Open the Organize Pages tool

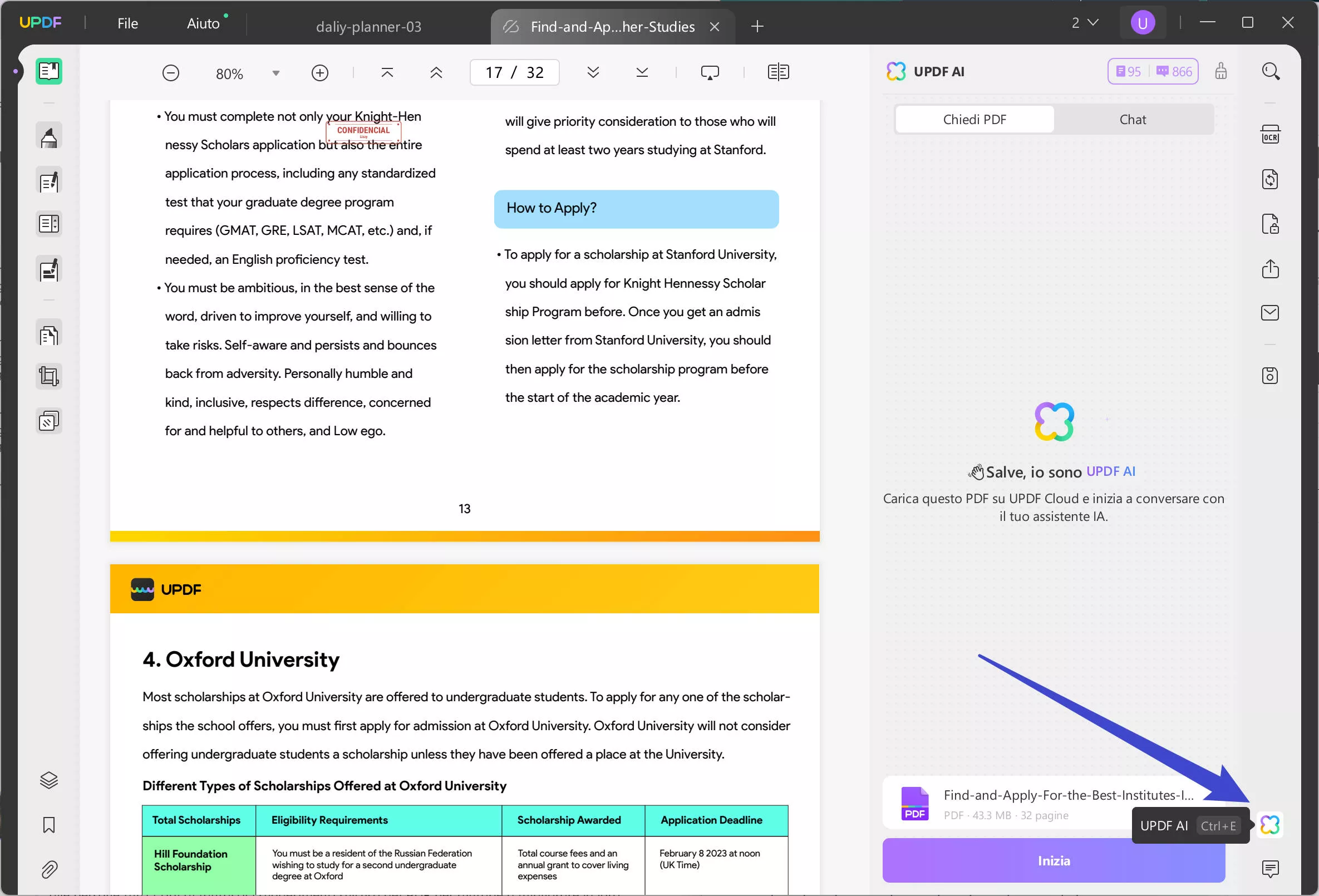click(x=49, y=224)
